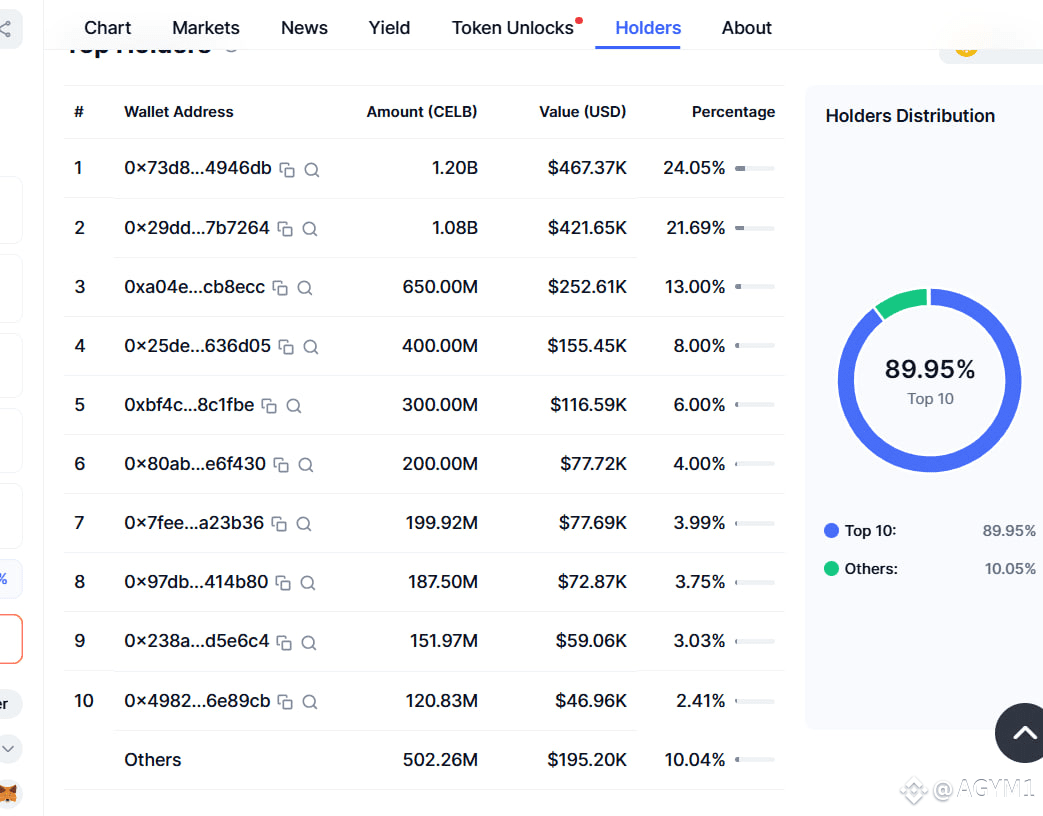The image size is (1043, 816).
Task: Switch to the Chart tab
Action: tap(107, 28)
